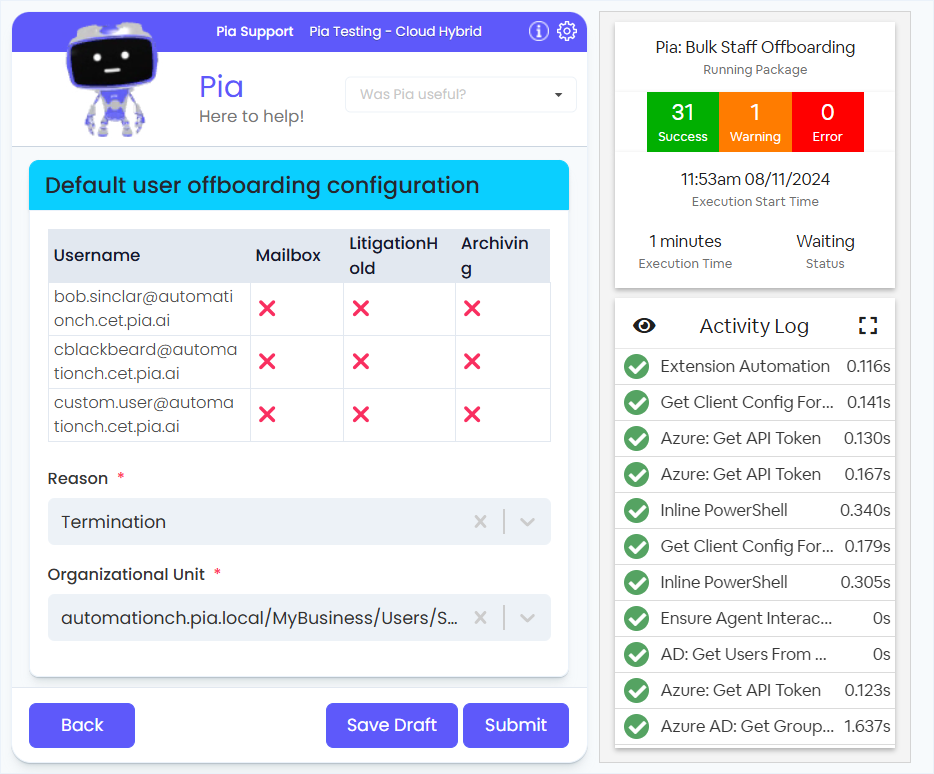Click the LitigationHold X mark for bob.sinclar

[x=361, y=309]
